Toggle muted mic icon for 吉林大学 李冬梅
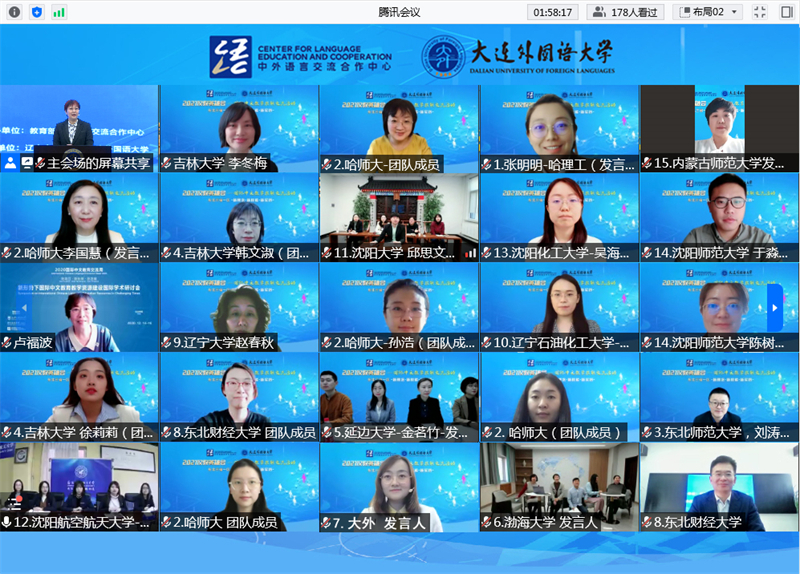The height and width of the screenshot is (574, 800). 167,163
